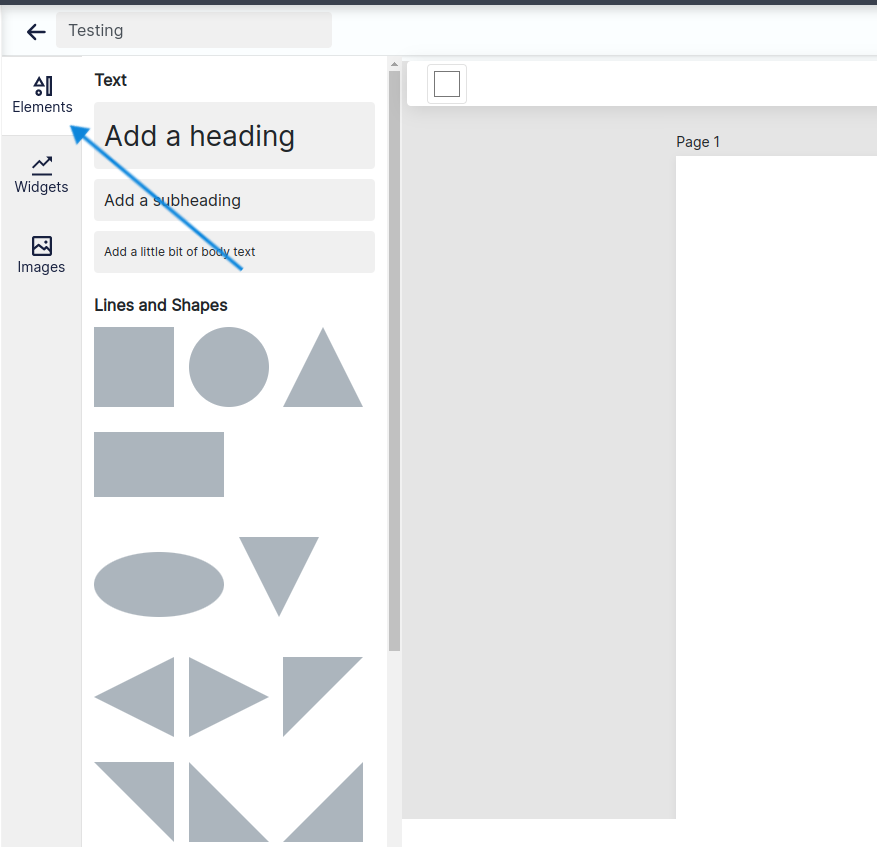Open the Elements sidebar tab

pyautogui.click(x=42, y=96)
